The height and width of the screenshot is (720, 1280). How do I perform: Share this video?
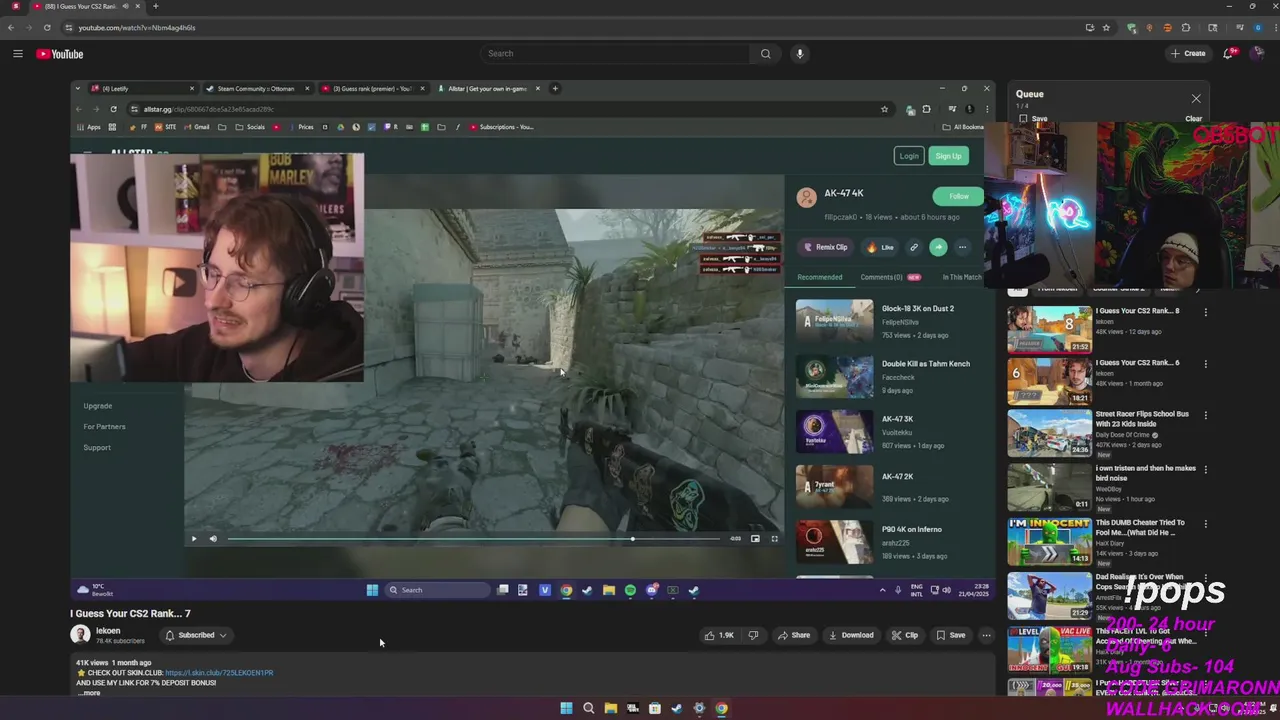tap(794, 635)
